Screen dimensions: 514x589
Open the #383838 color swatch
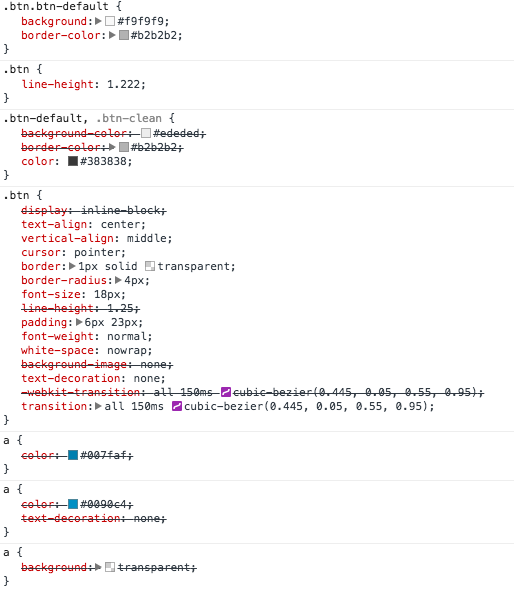pos(73,161)
